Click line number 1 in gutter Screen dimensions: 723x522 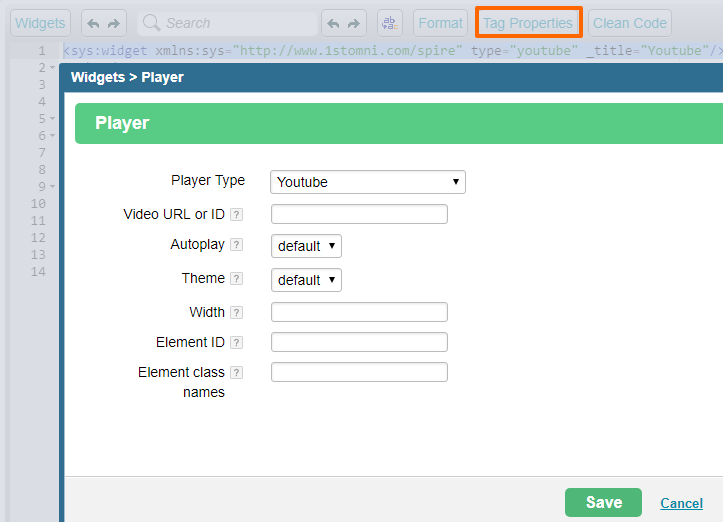pyautogui.click(x=42, y=50)
